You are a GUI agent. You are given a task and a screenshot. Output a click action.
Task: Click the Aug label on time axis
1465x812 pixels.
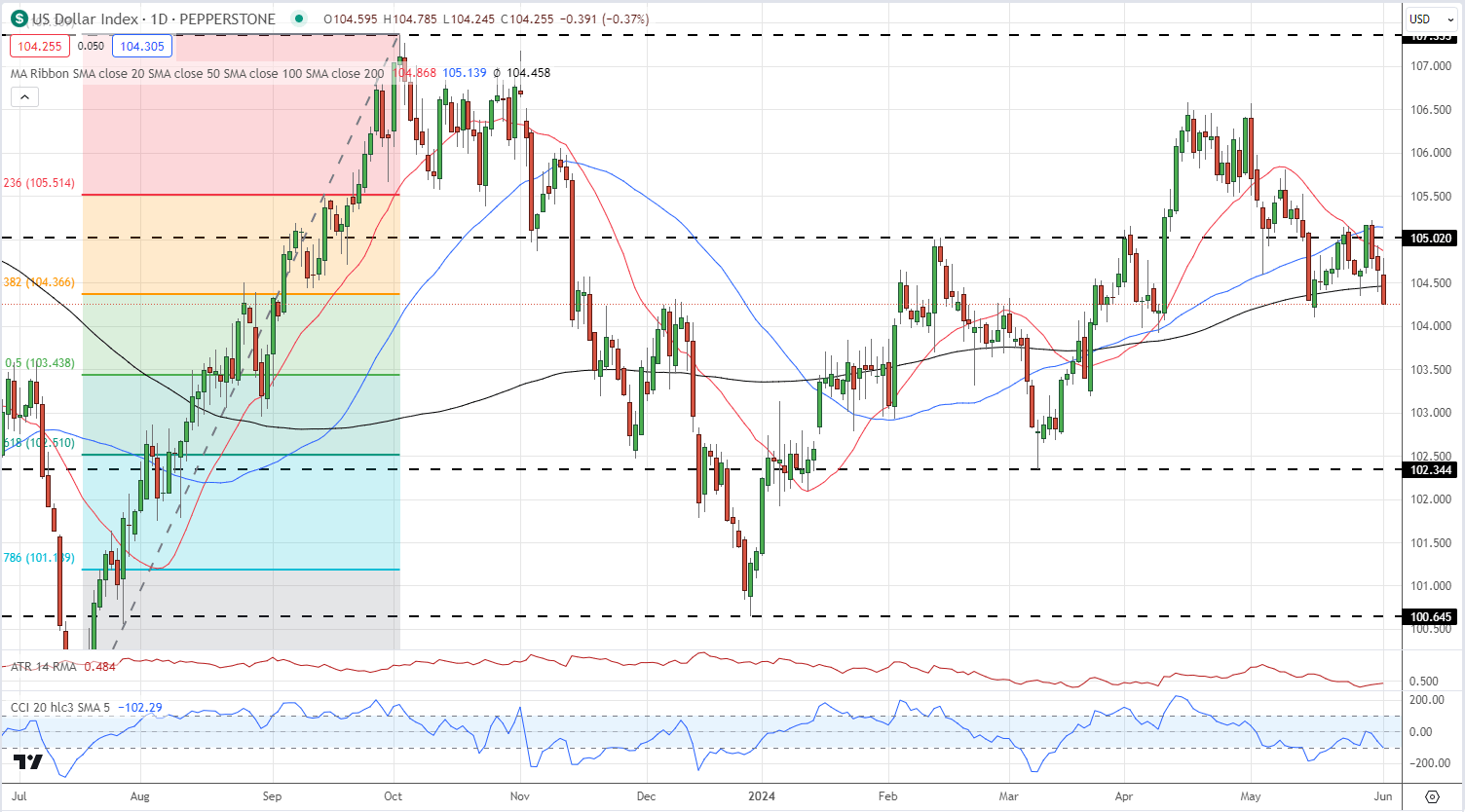pyautogui.click(x=140, y=796)
